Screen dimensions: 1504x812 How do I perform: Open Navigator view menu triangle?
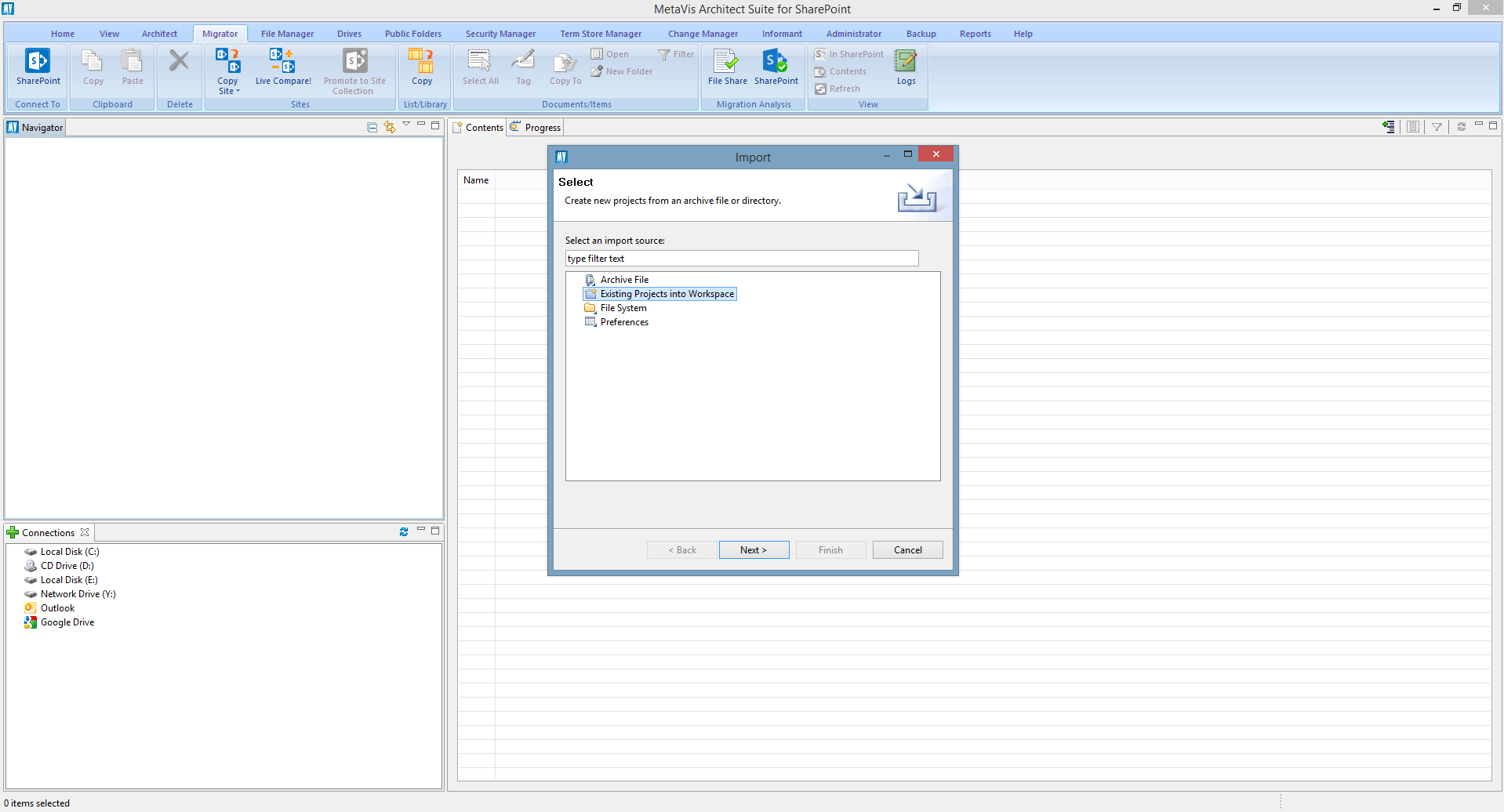tap(406, 125)
